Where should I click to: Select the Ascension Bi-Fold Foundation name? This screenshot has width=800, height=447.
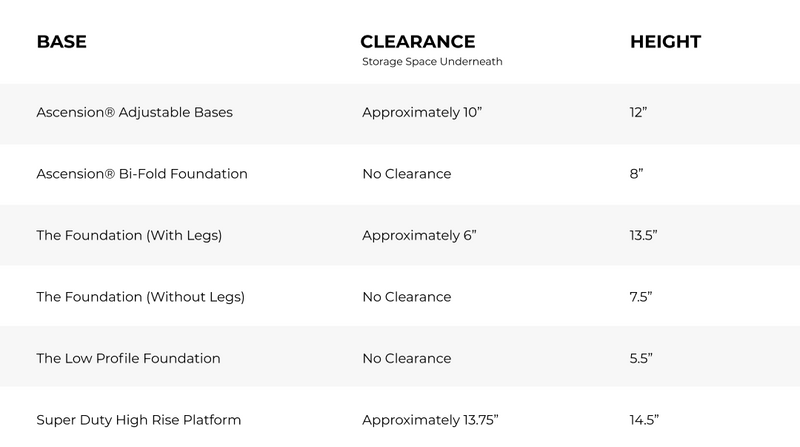pyautogui.click(x=141, y=174)
